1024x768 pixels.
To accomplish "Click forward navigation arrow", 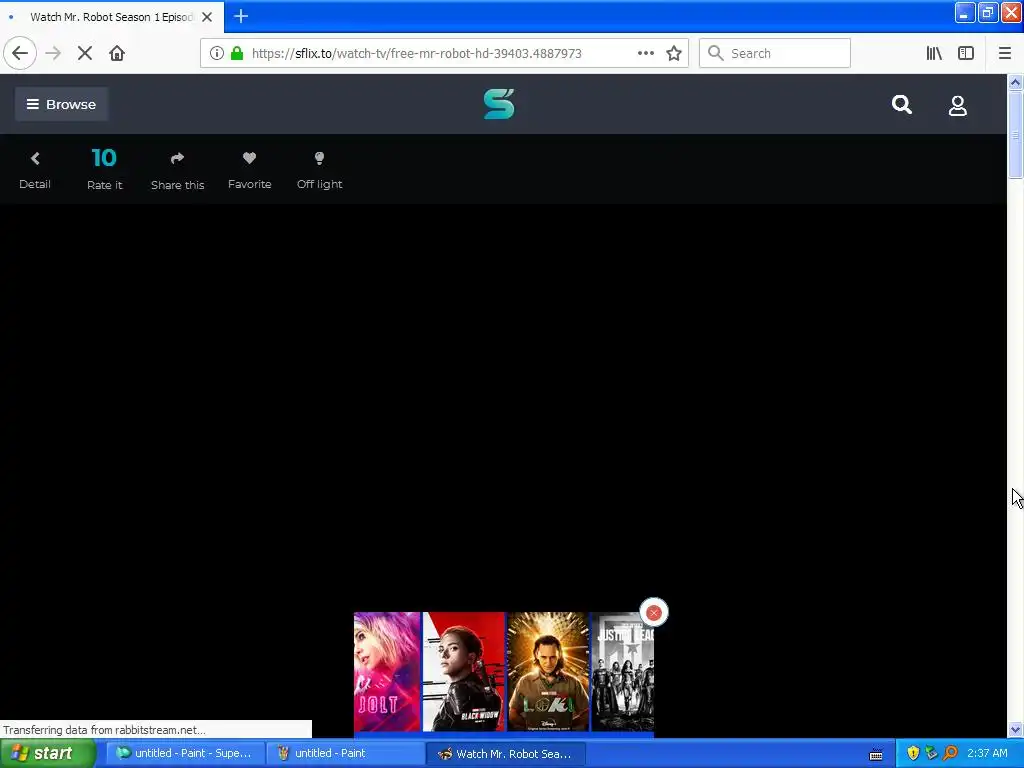I will coord(53,54).
